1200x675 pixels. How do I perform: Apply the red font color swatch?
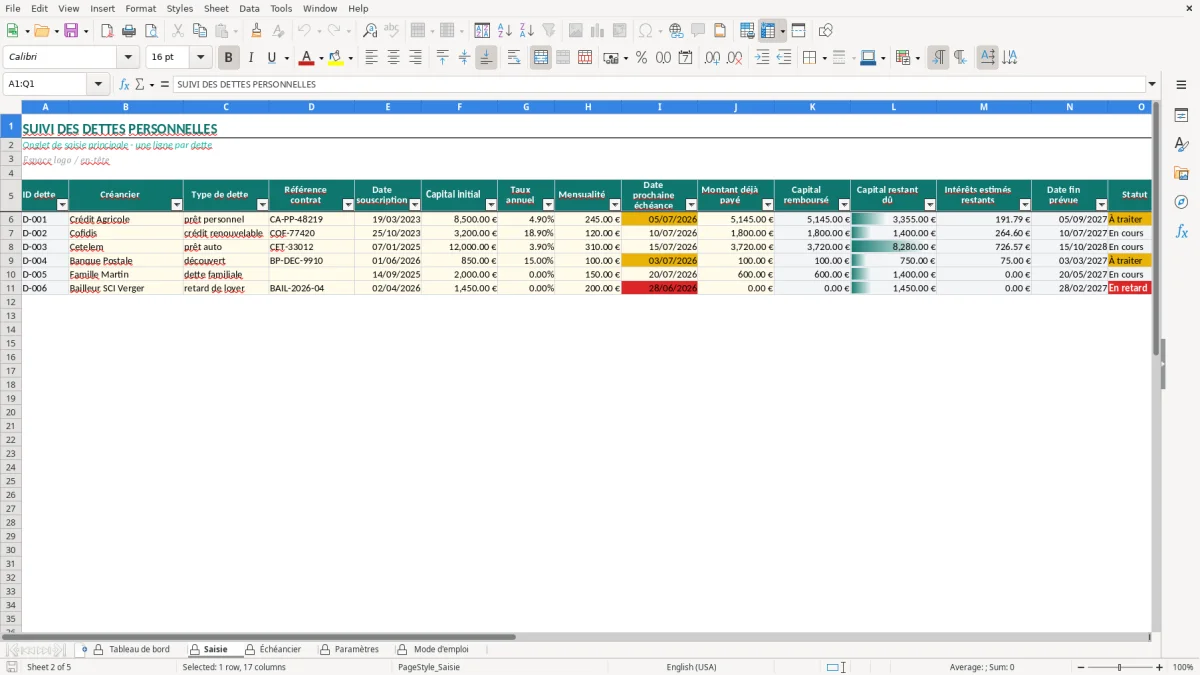click(x=307, y=58)
